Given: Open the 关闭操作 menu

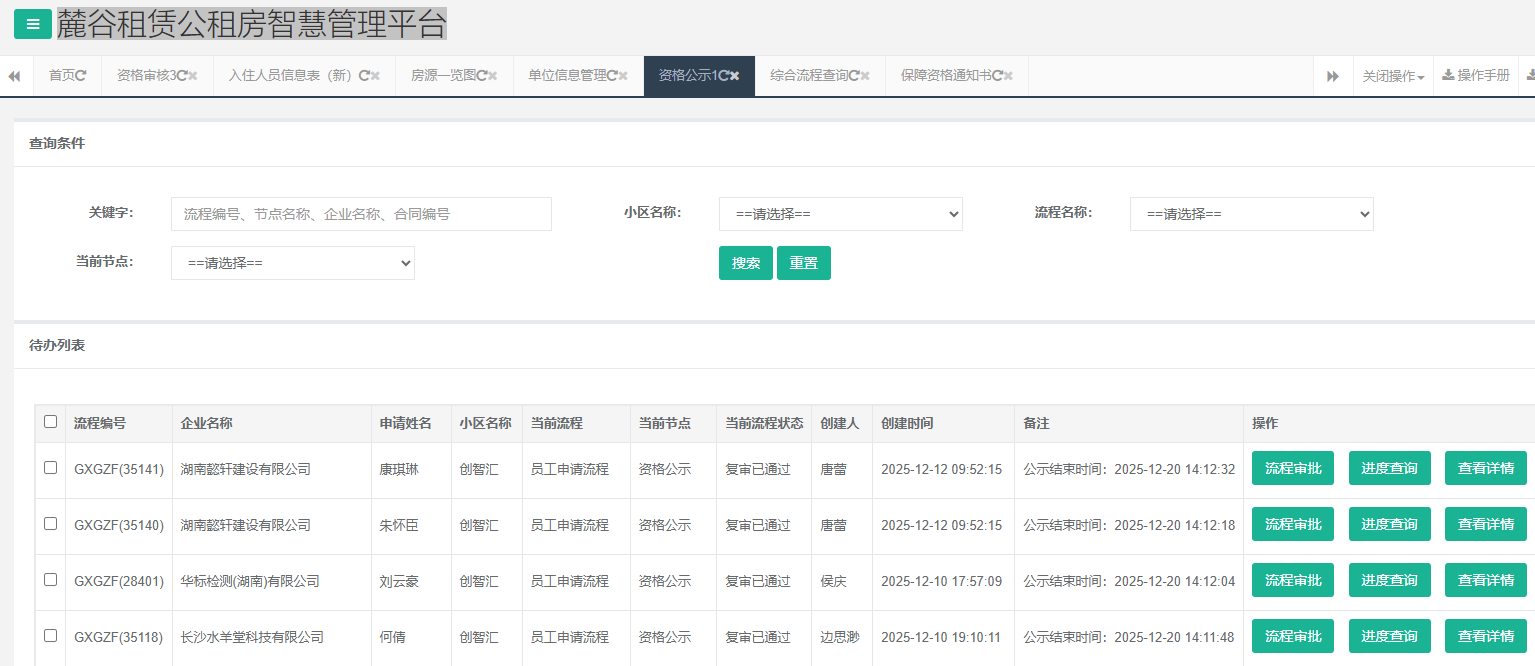Looking at the screenshot, I should click(x=1392, y=76).
